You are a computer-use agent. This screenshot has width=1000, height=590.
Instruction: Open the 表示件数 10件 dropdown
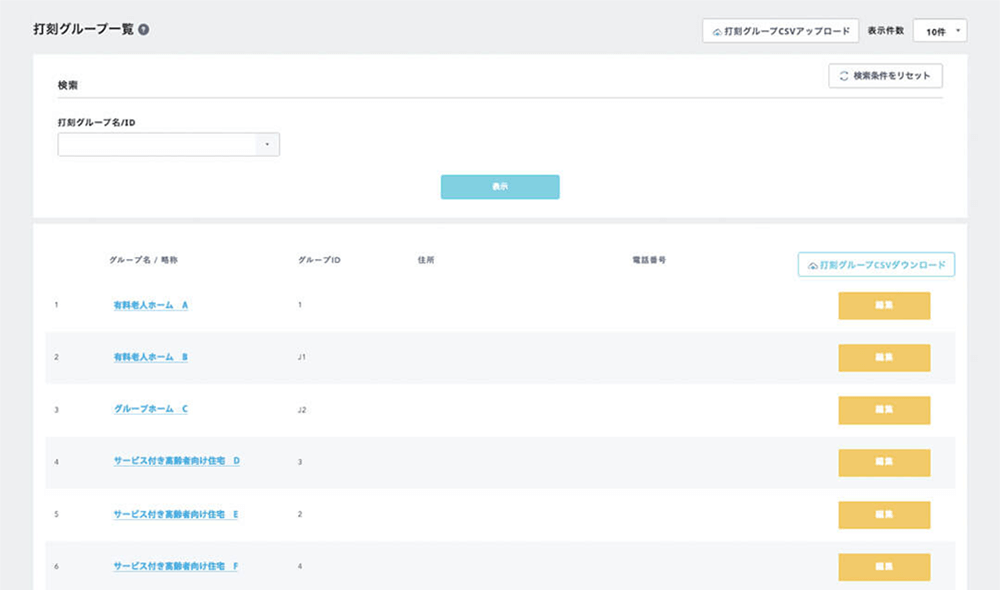940,31
